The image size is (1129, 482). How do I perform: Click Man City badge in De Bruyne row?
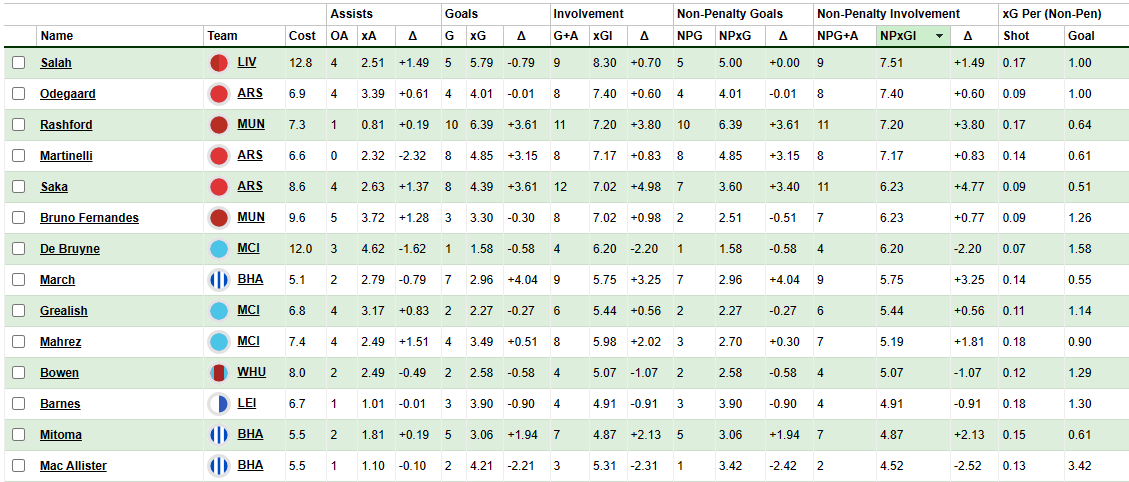coord(219,249)
